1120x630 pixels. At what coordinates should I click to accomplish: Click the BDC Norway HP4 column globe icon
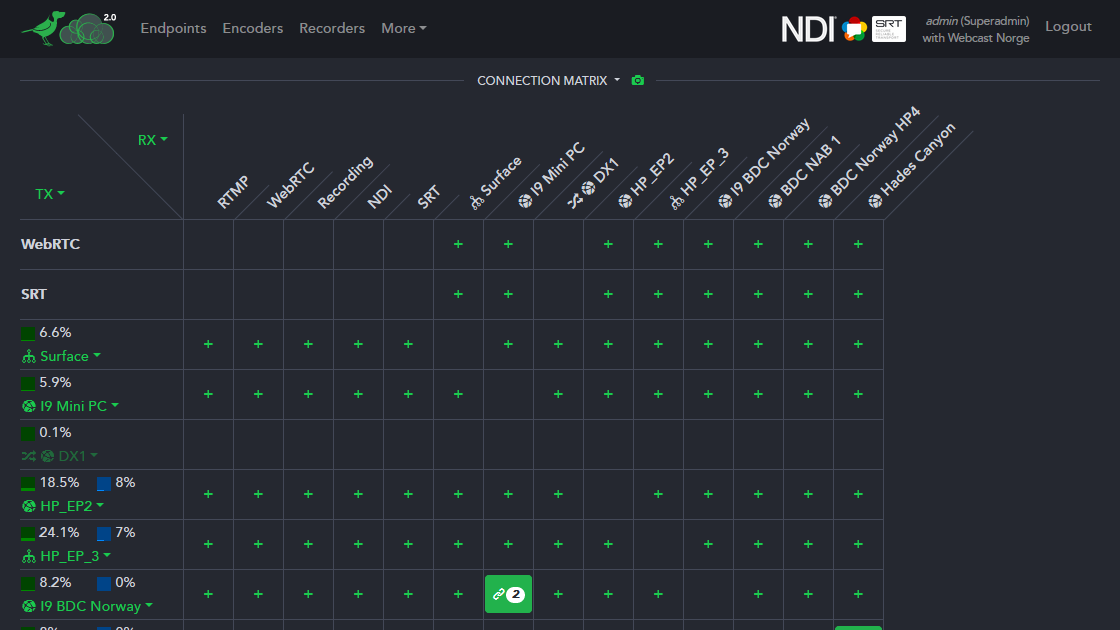tap(825, 201)
